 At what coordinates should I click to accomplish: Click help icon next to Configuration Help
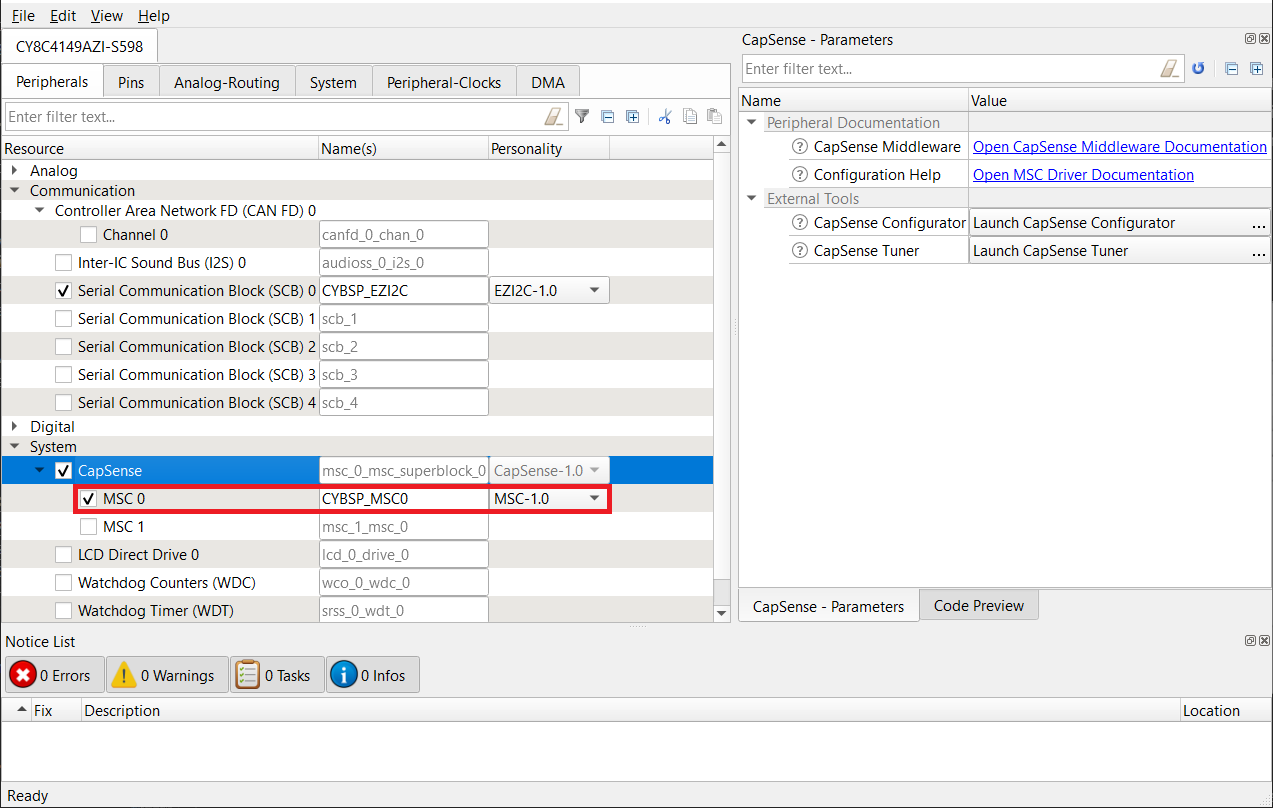point(800,175)
